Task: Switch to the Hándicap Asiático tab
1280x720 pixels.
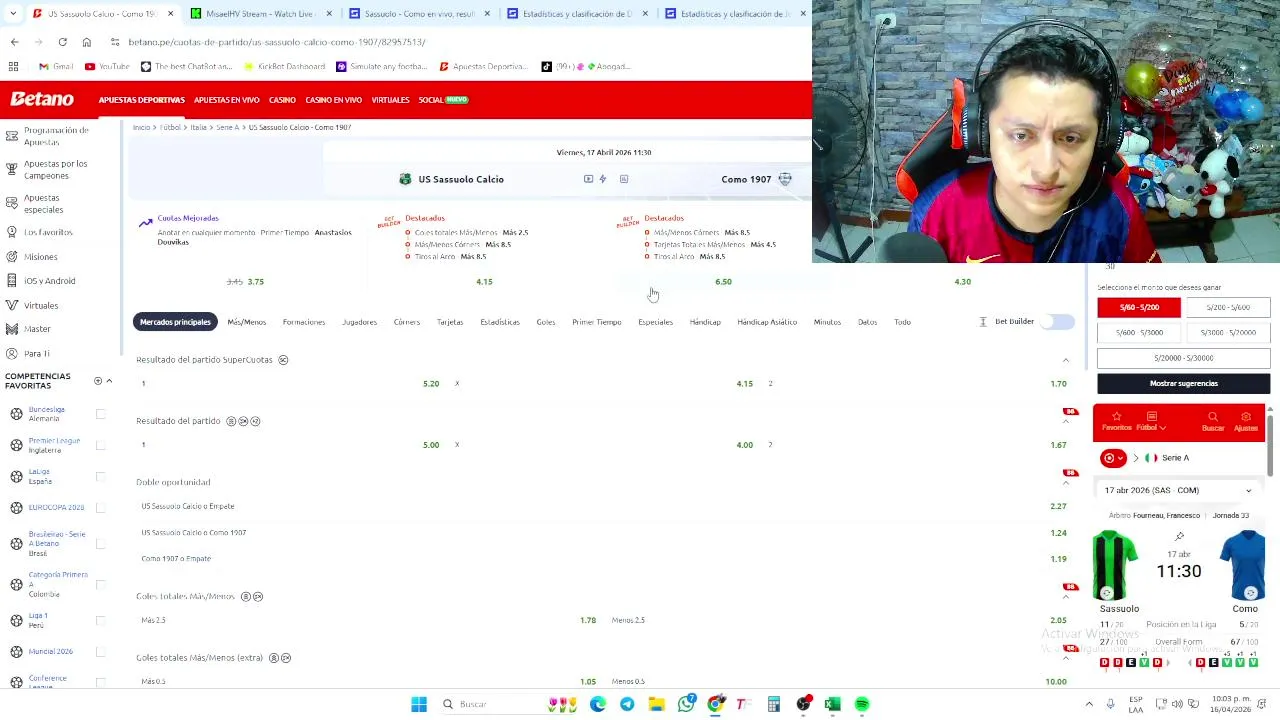Action: [x=767, y=322]
